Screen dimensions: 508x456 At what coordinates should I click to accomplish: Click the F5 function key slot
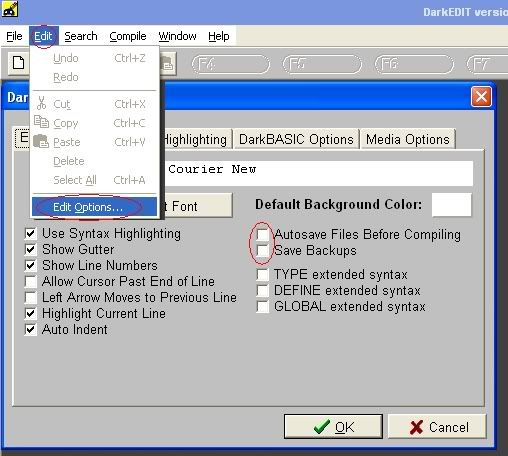322,64
